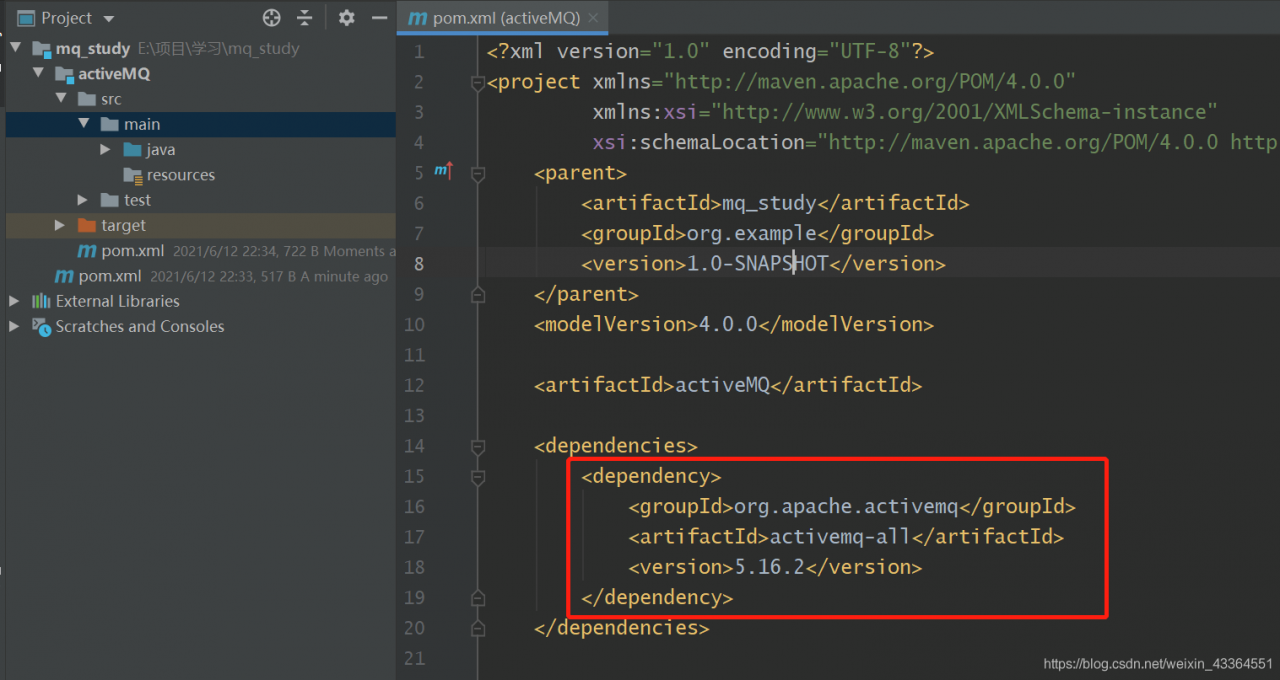The width and height of the screenshot is (1280, 680).
Task: Expand the java folder arrow
Action: 106,149
